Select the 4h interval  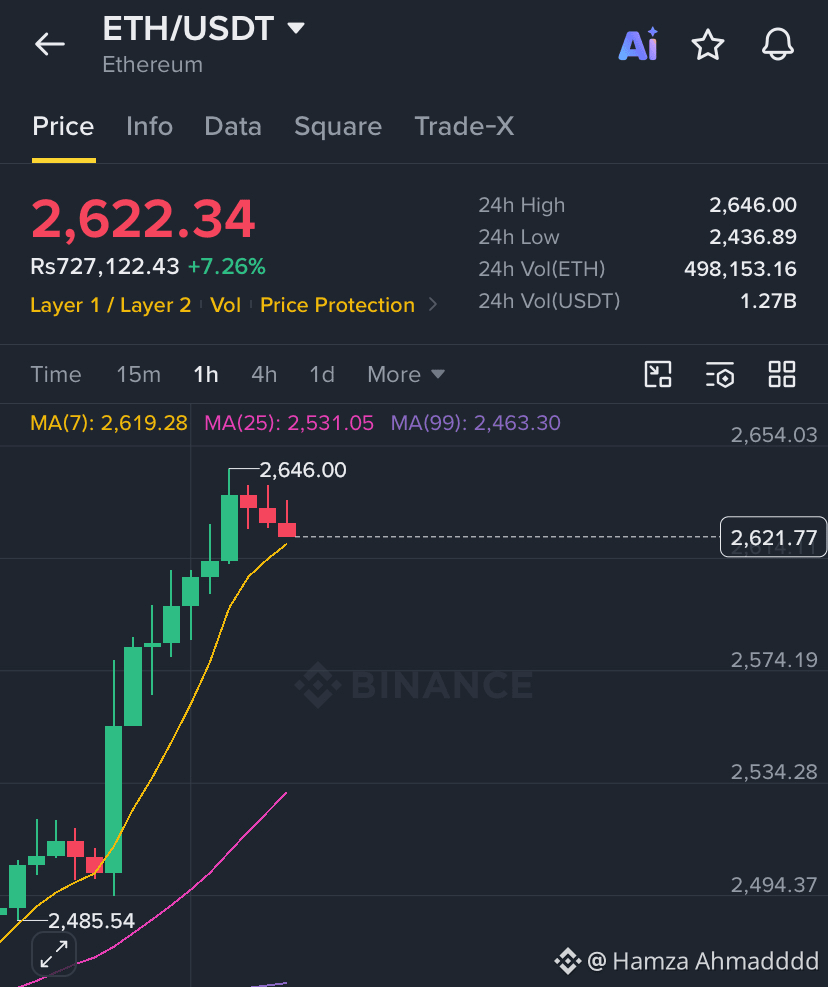click(264, 375)
